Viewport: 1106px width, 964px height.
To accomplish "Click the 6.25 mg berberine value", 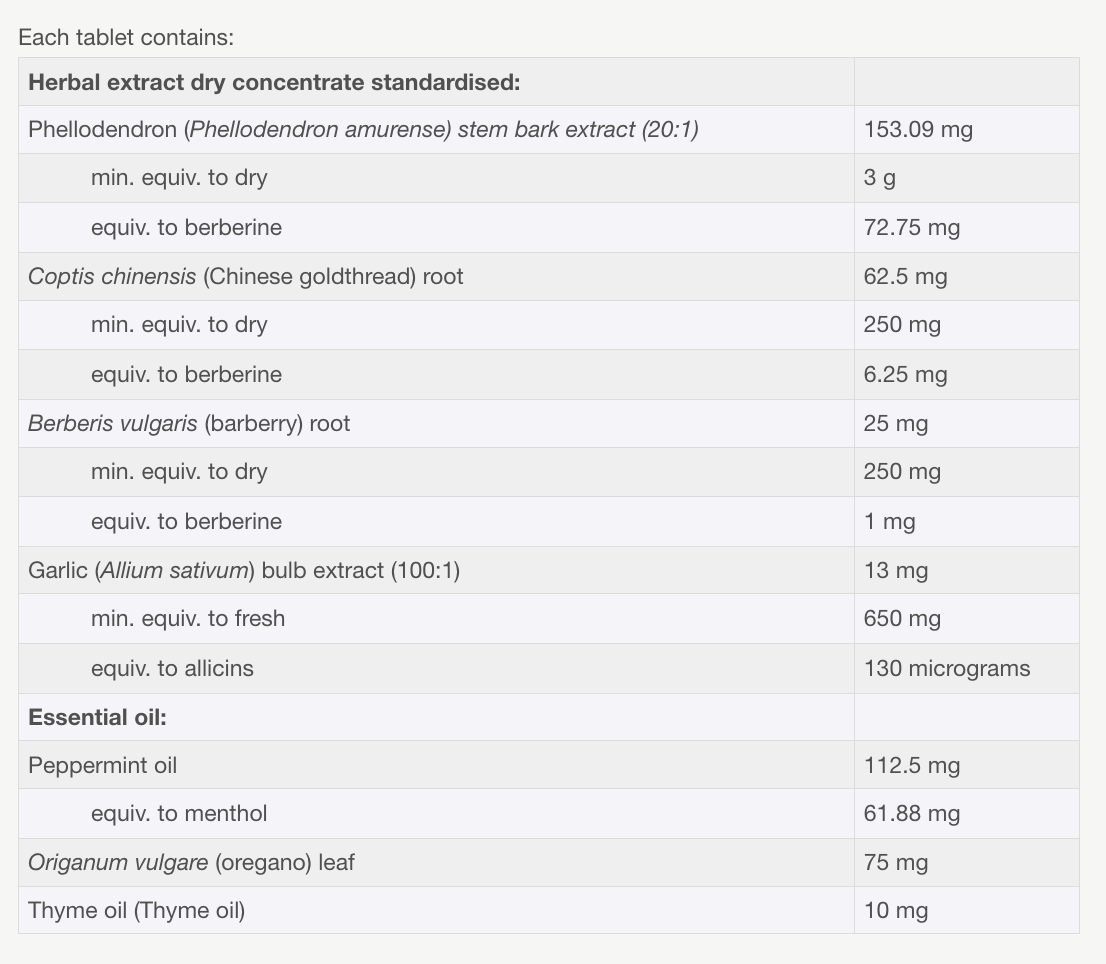I will [906, 374].
